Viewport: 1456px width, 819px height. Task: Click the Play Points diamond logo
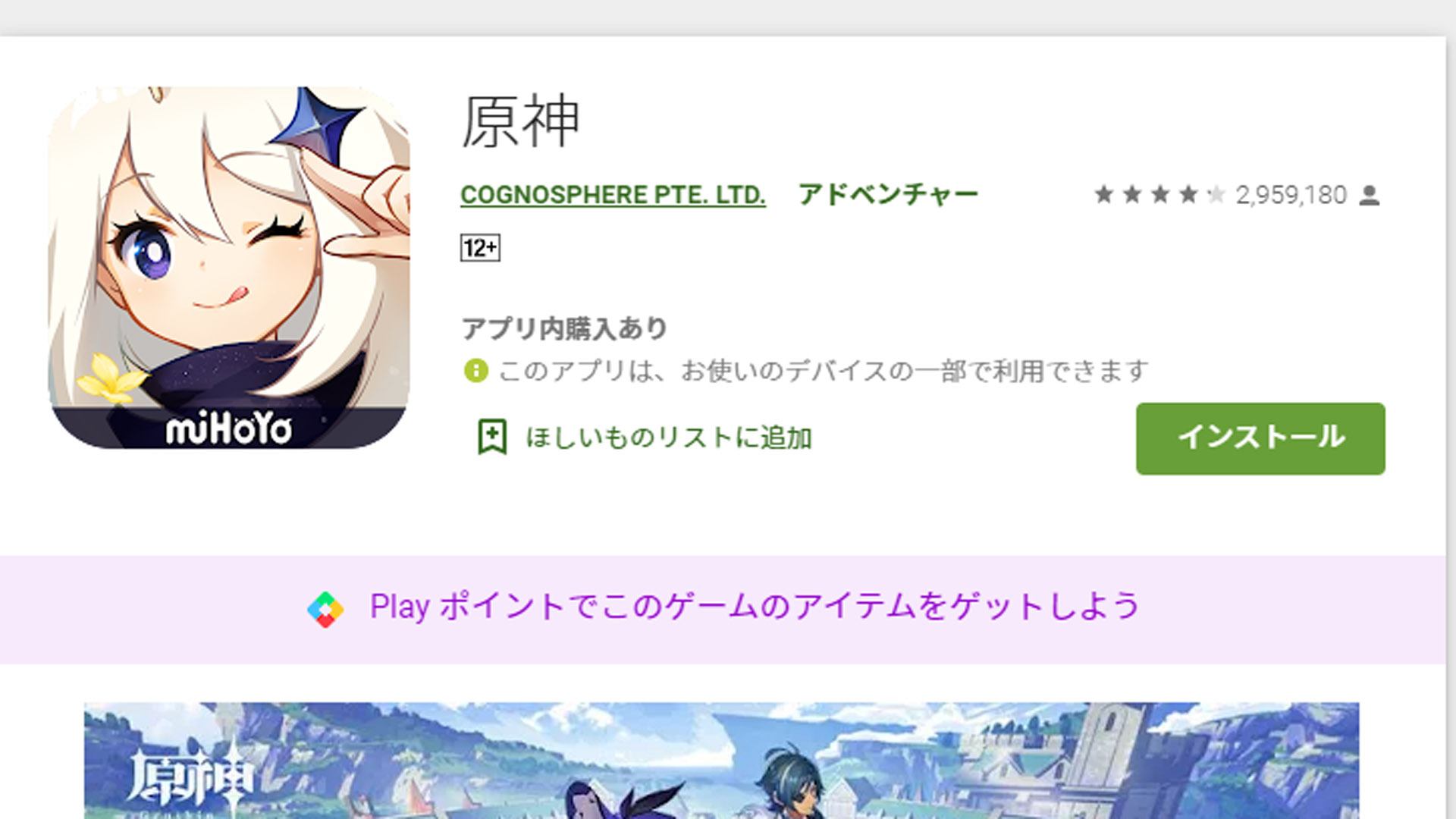[325, 609]
